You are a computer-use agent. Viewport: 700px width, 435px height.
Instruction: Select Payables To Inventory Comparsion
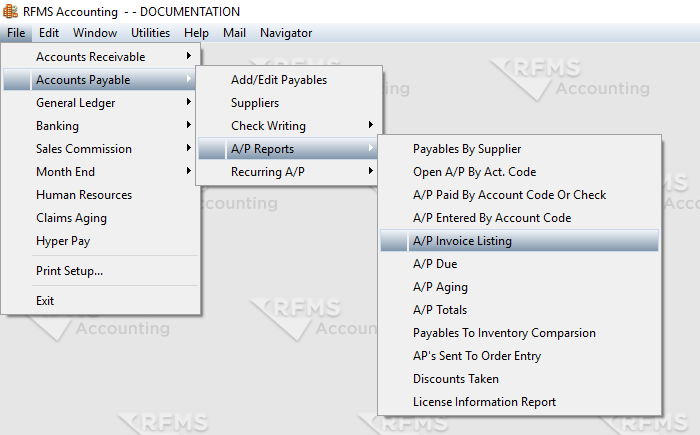tap(519, 333)
